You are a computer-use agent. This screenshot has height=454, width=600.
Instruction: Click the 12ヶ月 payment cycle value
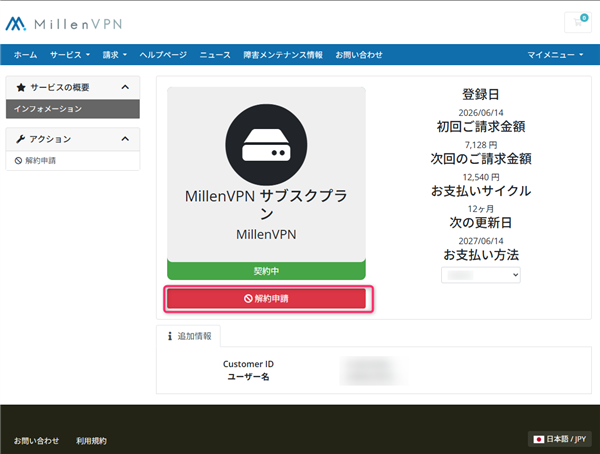(481, 209)
